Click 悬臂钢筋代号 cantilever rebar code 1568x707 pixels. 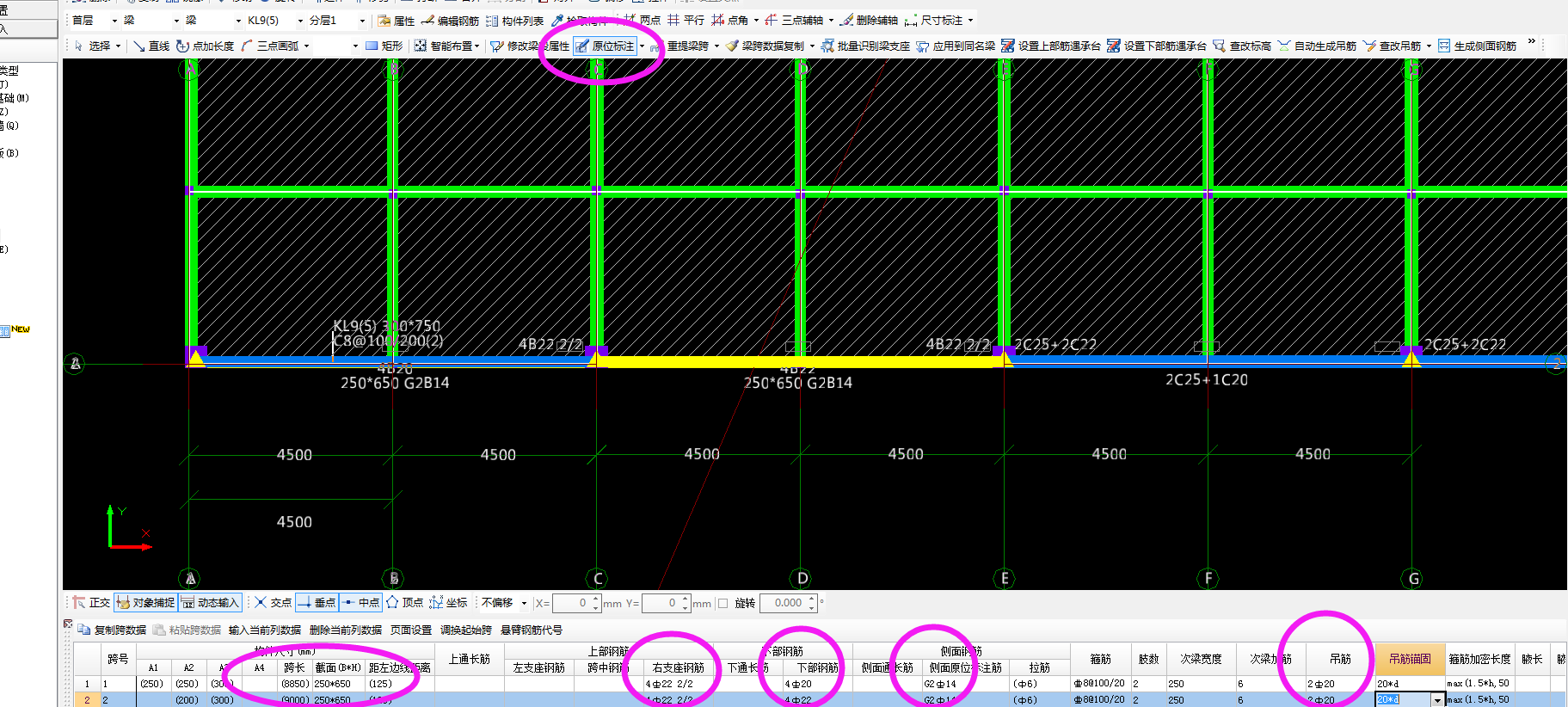click(x=532, y=630)
